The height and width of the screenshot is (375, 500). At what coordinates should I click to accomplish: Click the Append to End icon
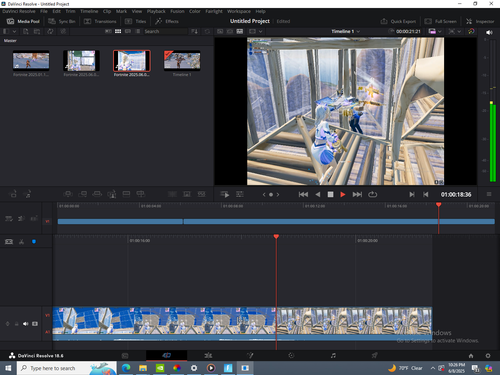coord(83,194)
